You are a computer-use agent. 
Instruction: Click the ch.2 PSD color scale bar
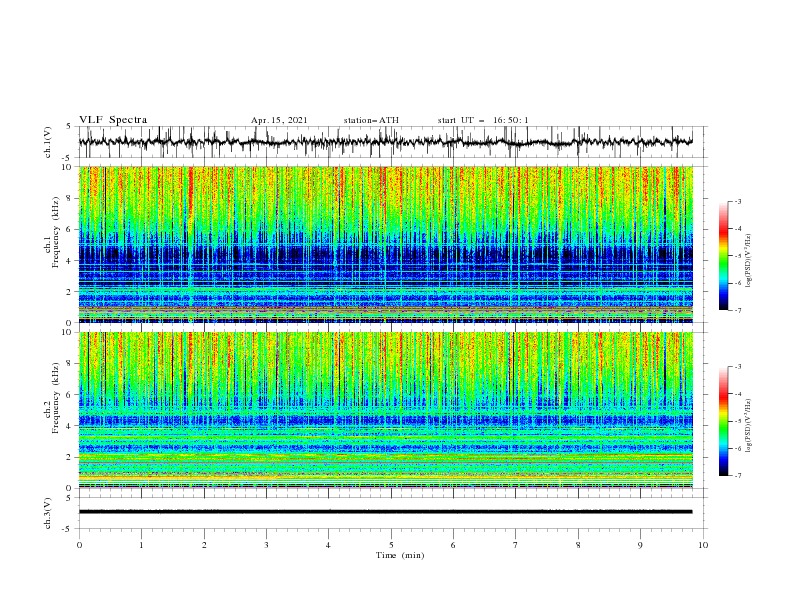click(723, 421)
